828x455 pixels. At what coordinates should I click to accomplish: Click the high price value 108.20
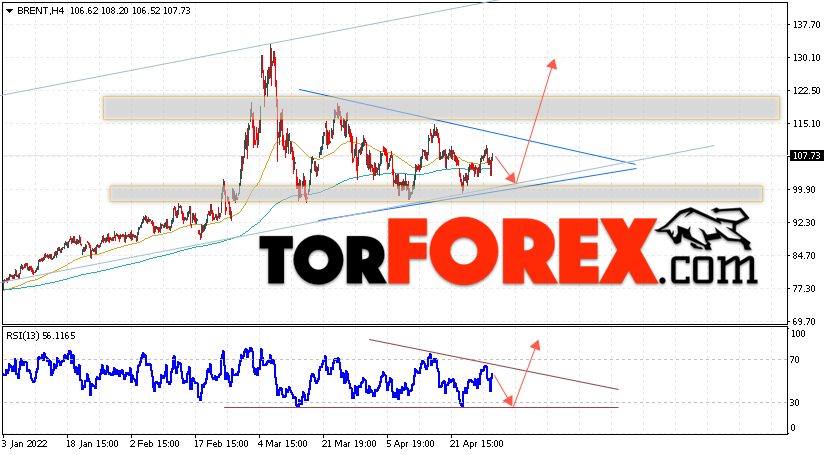(115, 11)
